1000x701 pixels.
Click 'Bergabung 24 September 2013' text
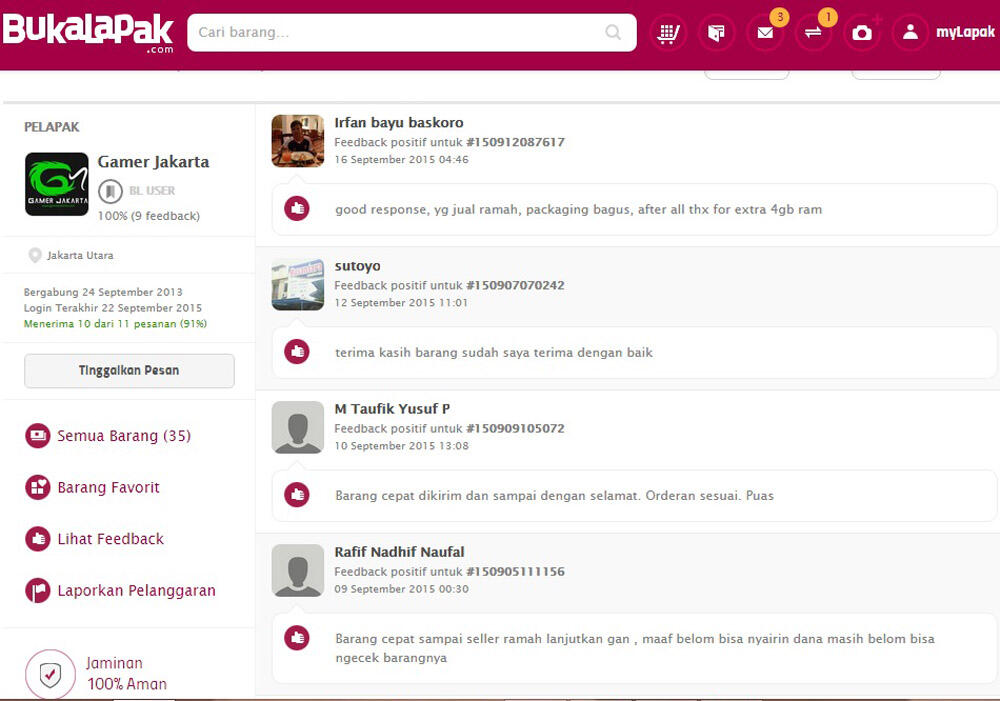coord(103,292)
